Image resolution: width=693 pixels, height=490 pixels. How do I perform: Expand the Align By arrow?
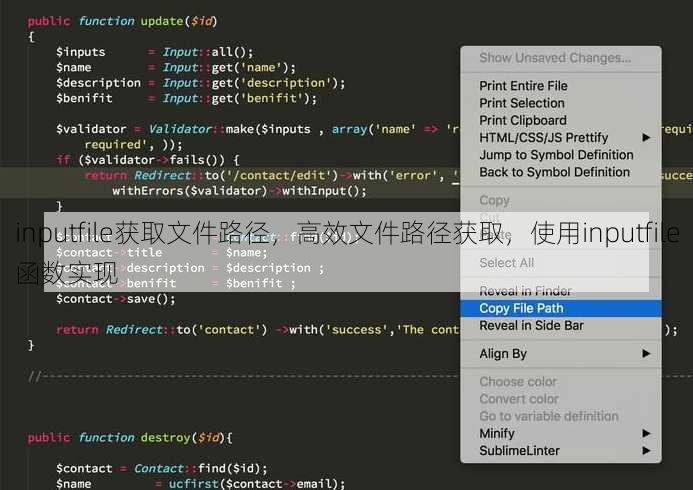[646, 353]
